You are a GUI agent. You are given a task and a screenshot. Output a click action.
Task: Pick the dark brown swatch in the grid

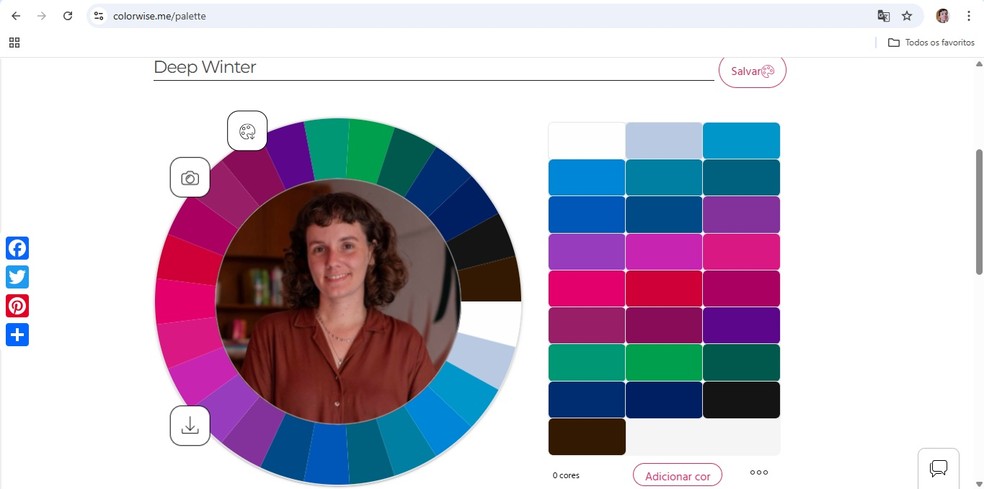(586, 437)
